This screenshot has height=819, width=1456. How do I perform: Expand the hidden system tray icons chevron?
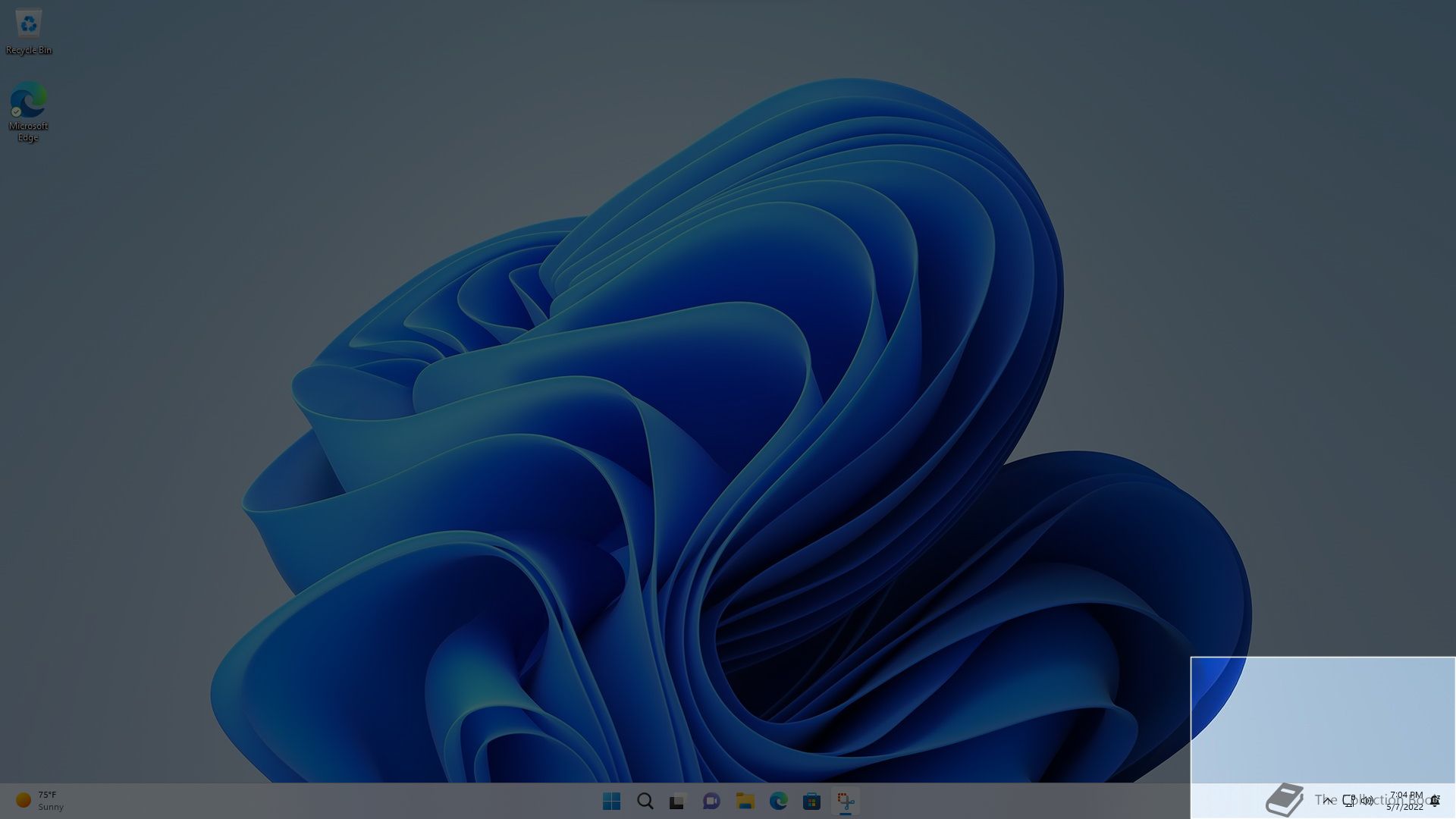tap(1327, 800)
